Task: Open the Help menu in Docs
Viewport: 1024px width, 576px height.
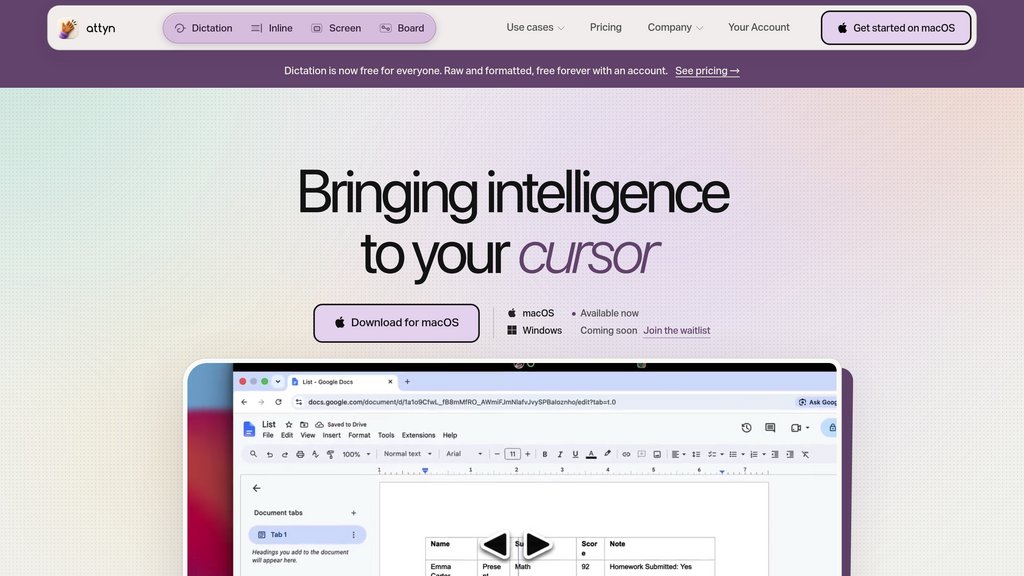Action: tap(450, 435)
